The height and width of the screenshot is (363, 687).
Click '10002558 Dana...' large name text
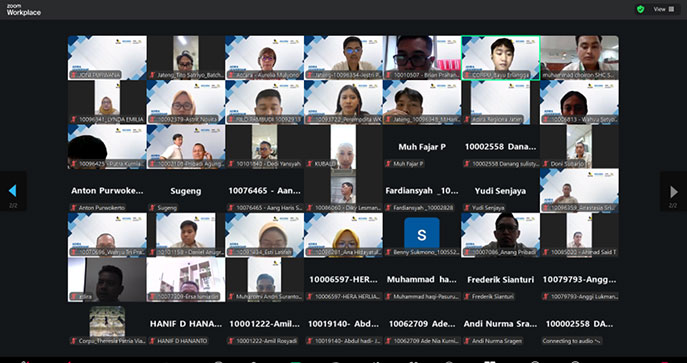tap(500, 147)
